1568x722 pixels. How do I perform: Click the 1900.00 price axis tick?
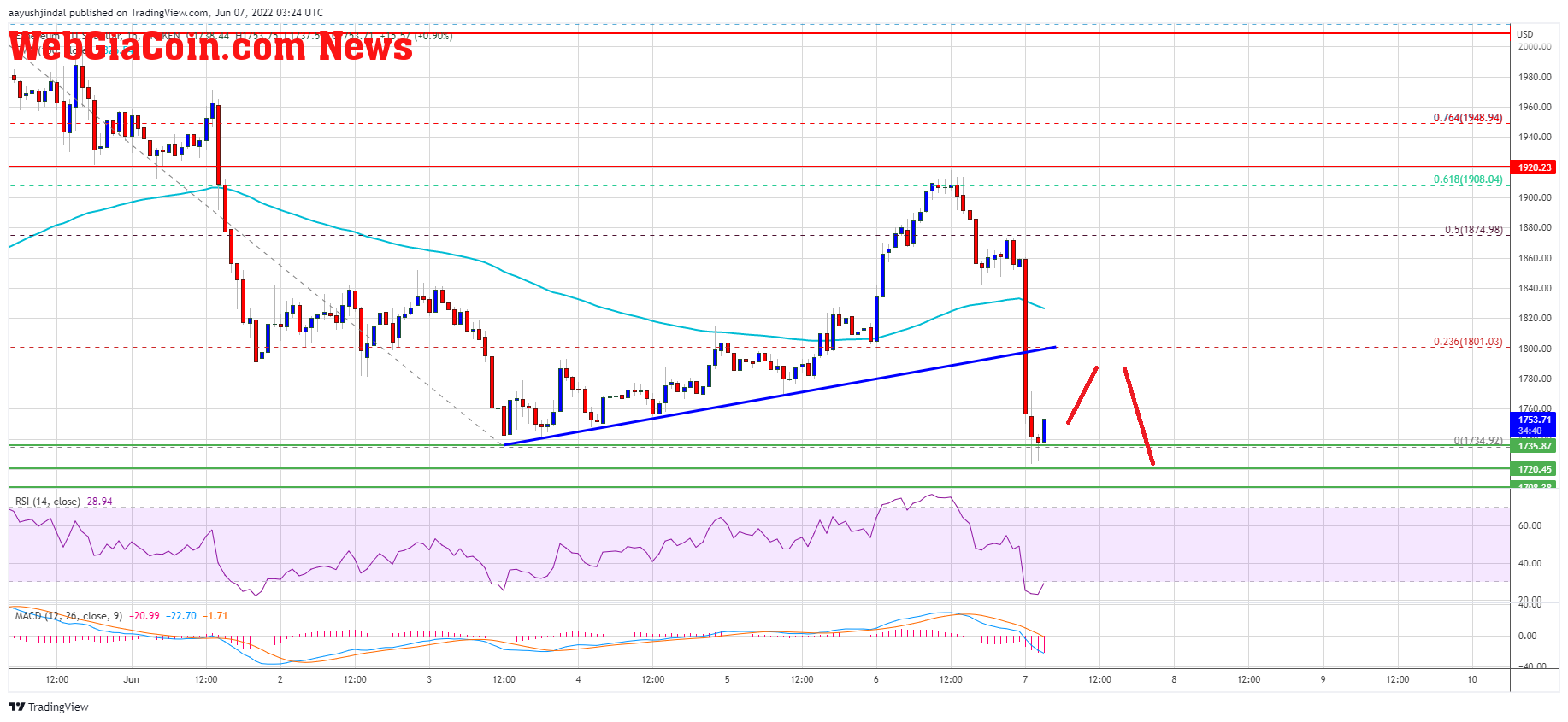tap(1535, 197)
